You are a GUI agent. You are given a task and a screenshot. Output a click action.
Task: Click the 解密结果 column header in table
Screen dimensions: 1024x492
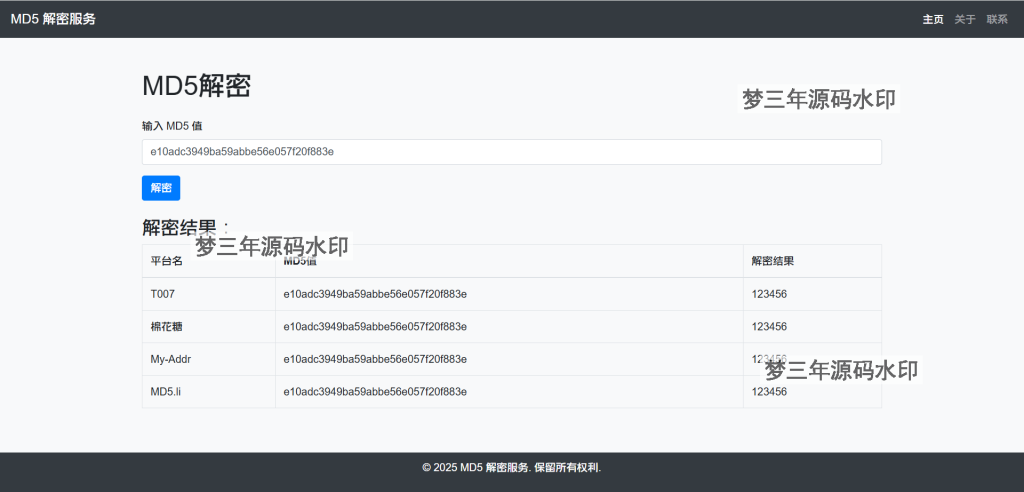tap(773, 261)
